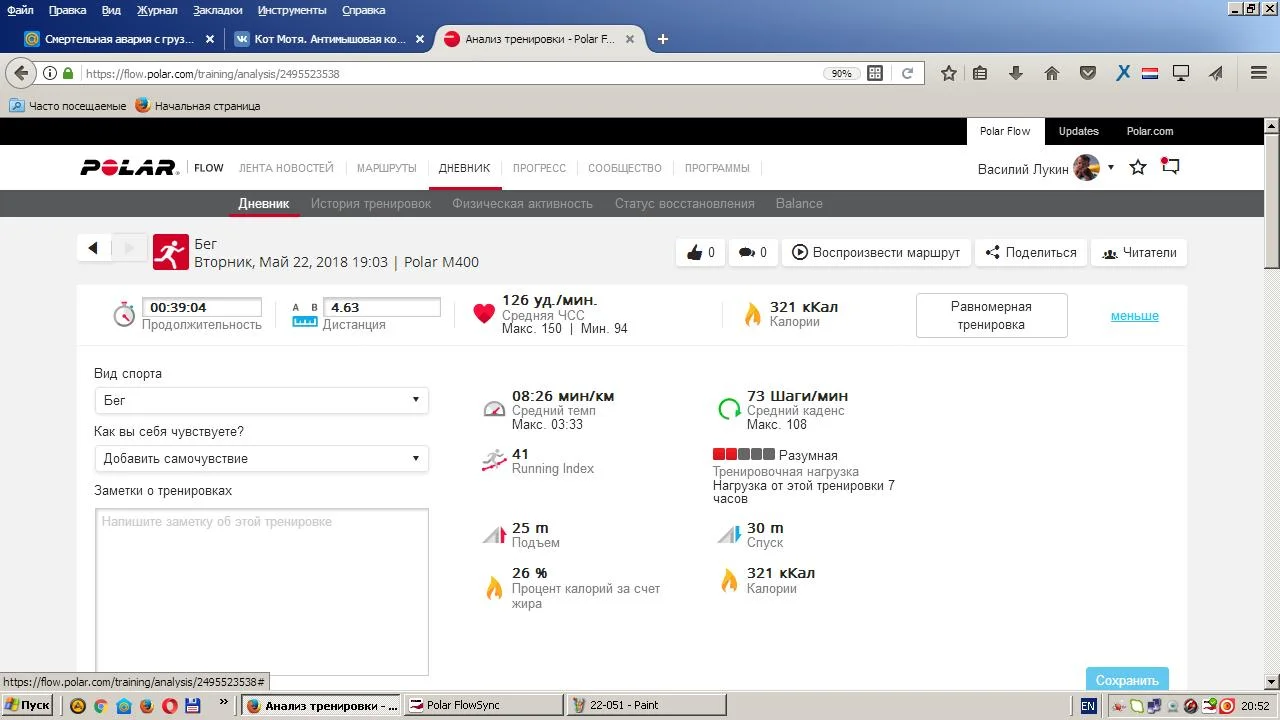Click the Читатели button
This screenshot has width=1280, height=720.
1139,252
